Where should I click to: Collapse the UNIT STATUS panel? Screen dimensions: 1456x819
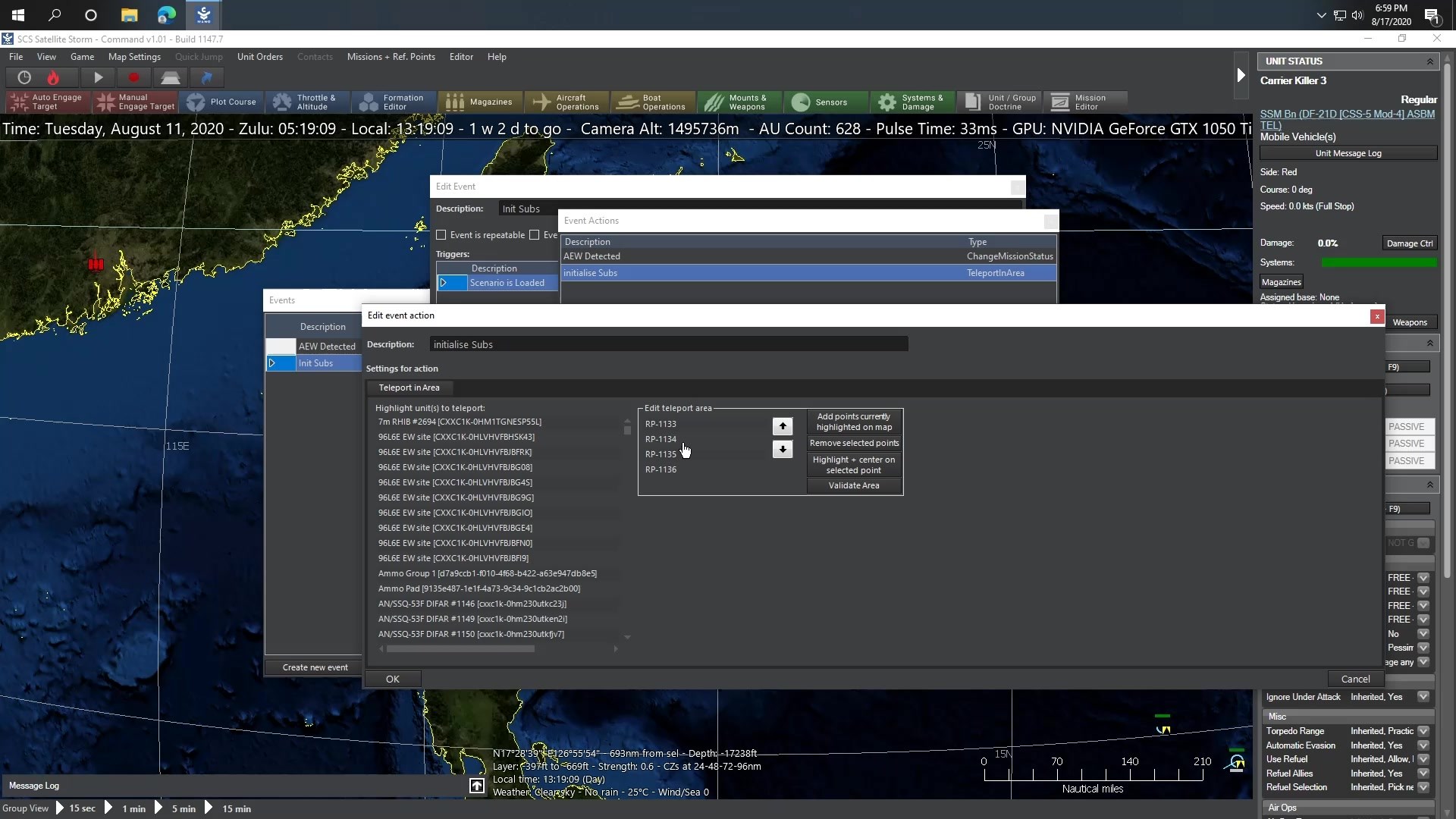click(x=1430, y=61)
